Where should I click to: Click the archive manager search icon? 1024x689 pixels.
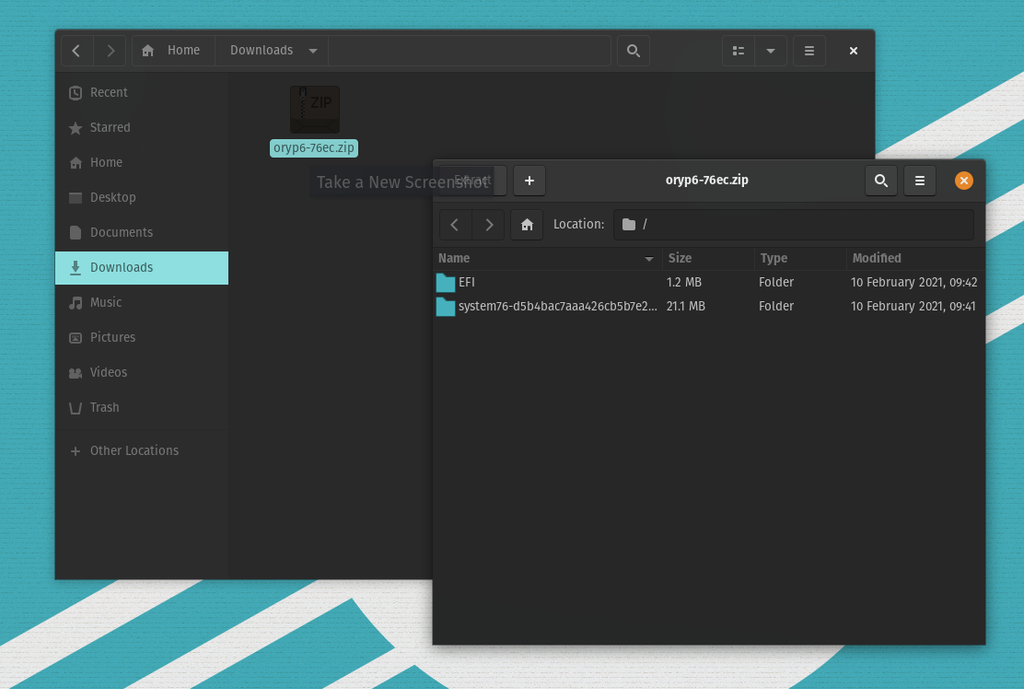click(880, 181)
